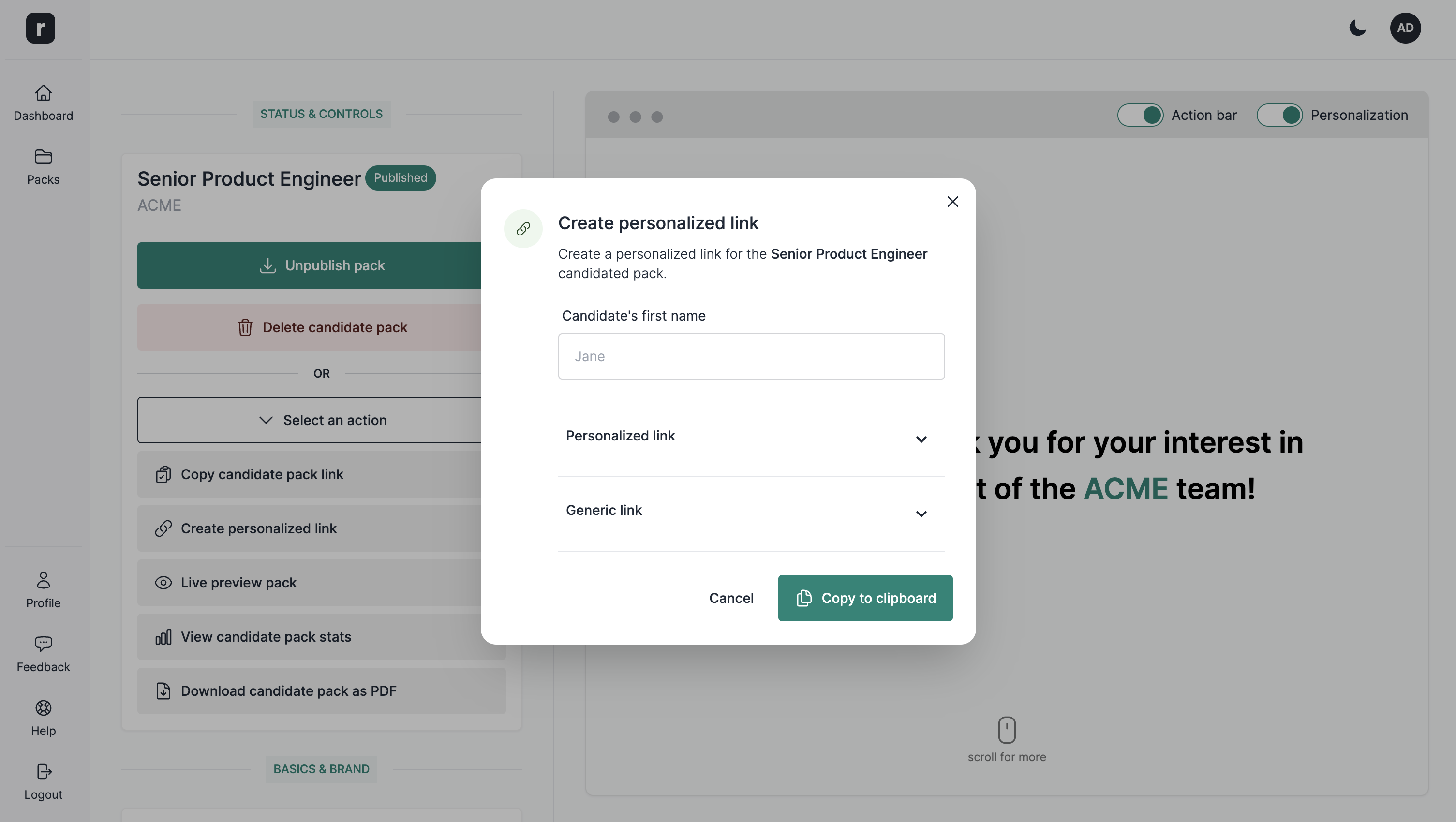Click Unpublish pack button
1456x822 pixels.
(321, 265)
